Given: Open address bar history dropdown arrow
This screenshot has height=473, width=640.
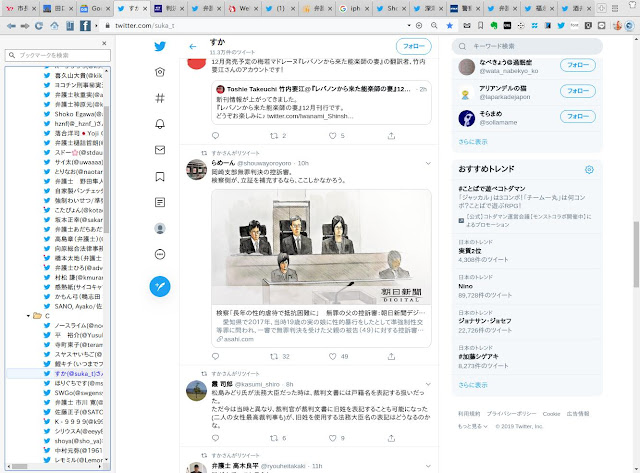Looking at the screenshot, I should (409, 26).
